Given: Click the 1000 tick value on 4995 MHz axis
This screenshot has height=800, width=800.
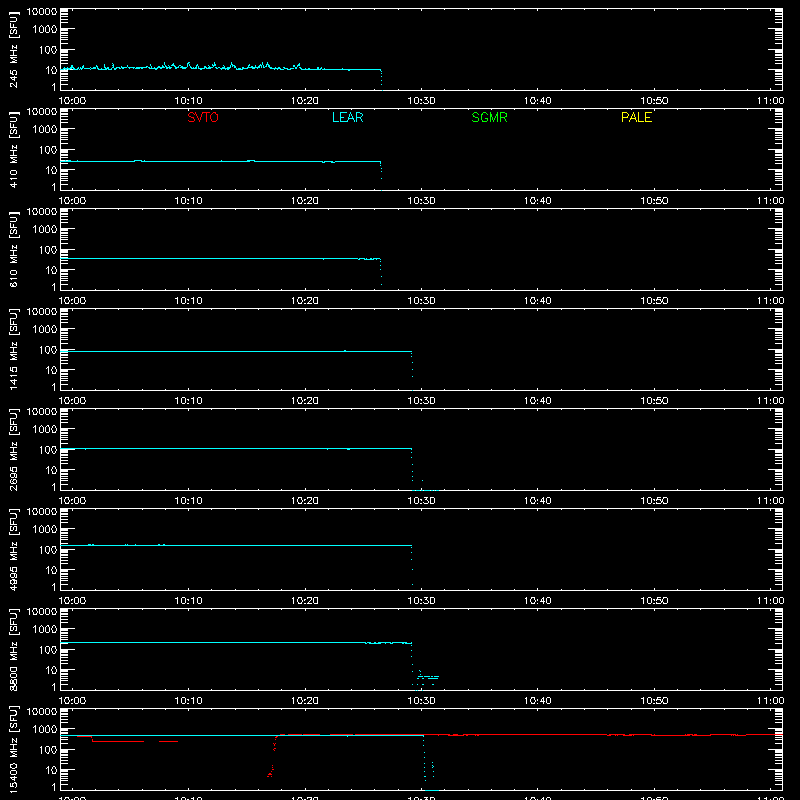Looking at the screenshot, I should 45,530.
